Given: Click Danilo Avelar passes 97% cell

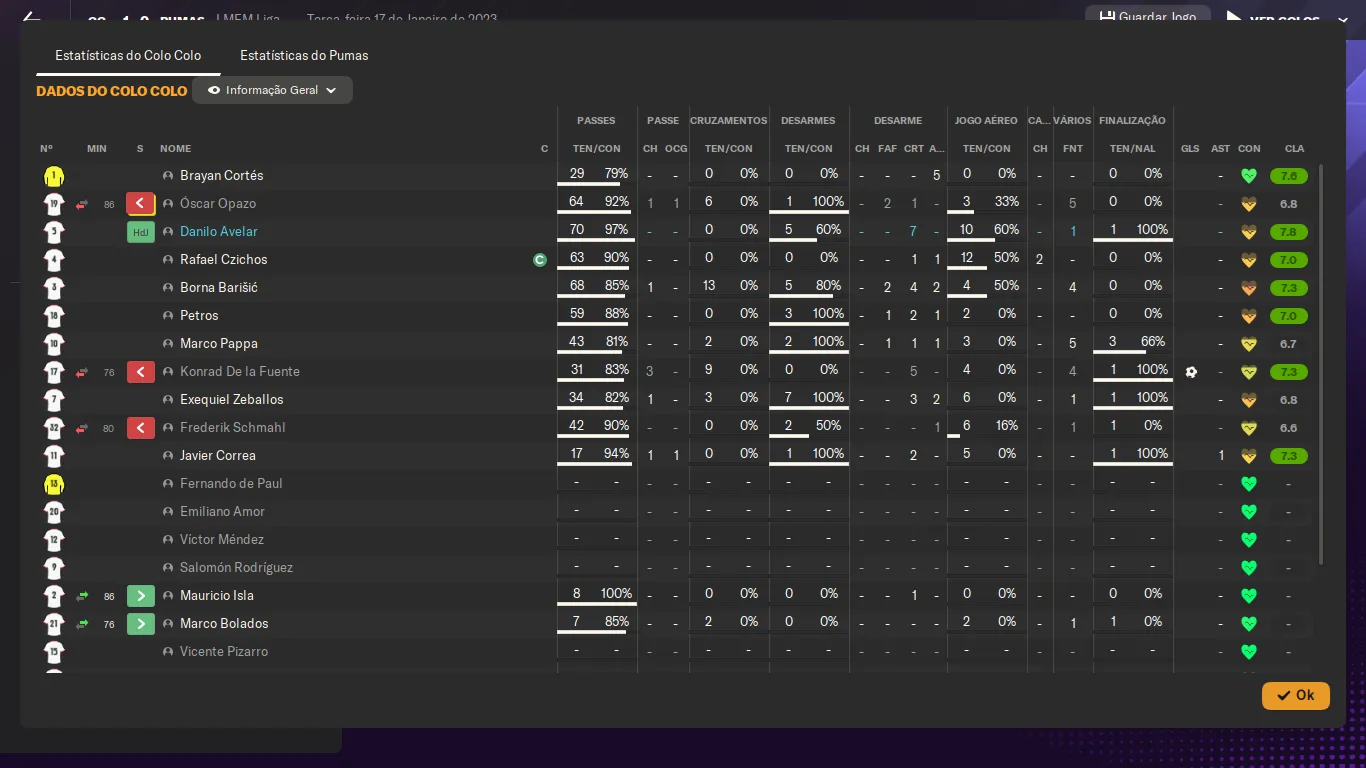Looking at the screenshot, I should (616, 230).
